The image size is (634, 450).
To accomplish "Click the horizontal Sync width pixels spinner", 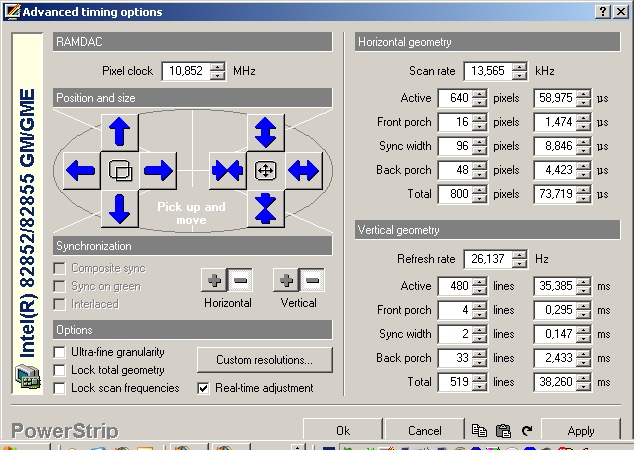I will click(480, 146).
